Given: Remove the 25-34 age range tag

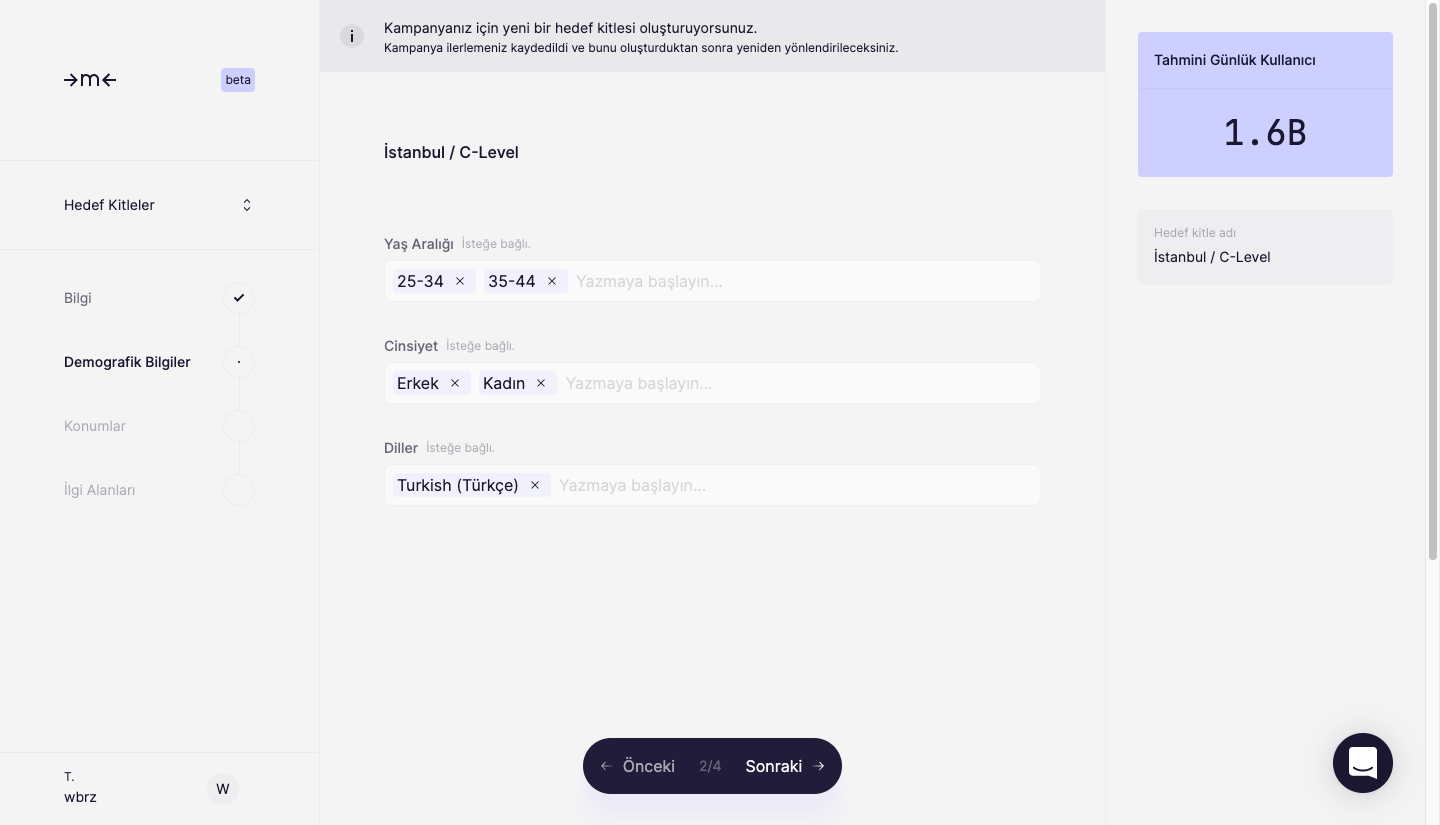Looking at the screenshot, I should click(x=460, y=281).
